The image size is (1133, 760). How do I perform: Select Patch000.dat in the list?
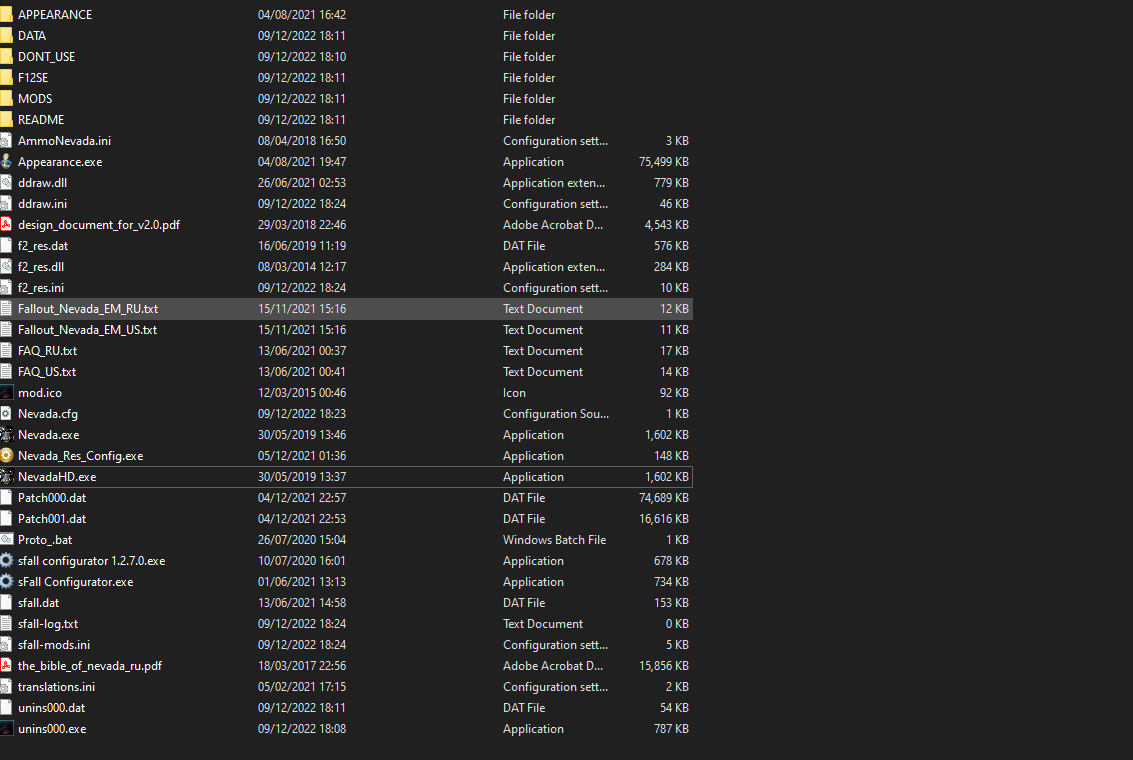pyautogui.click(x=52, y=498)
